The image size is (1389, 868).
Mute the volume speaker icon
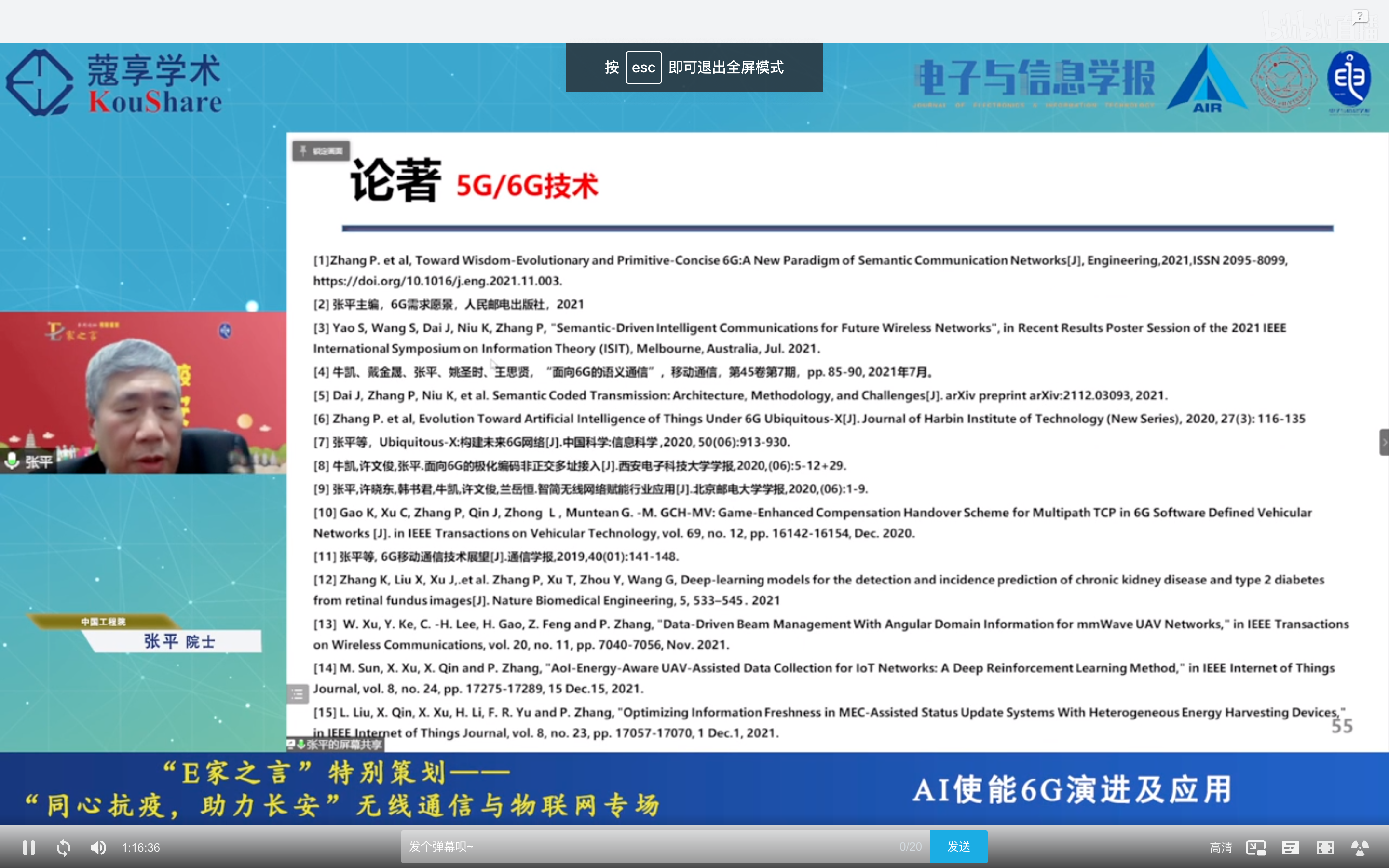point(98,847)
